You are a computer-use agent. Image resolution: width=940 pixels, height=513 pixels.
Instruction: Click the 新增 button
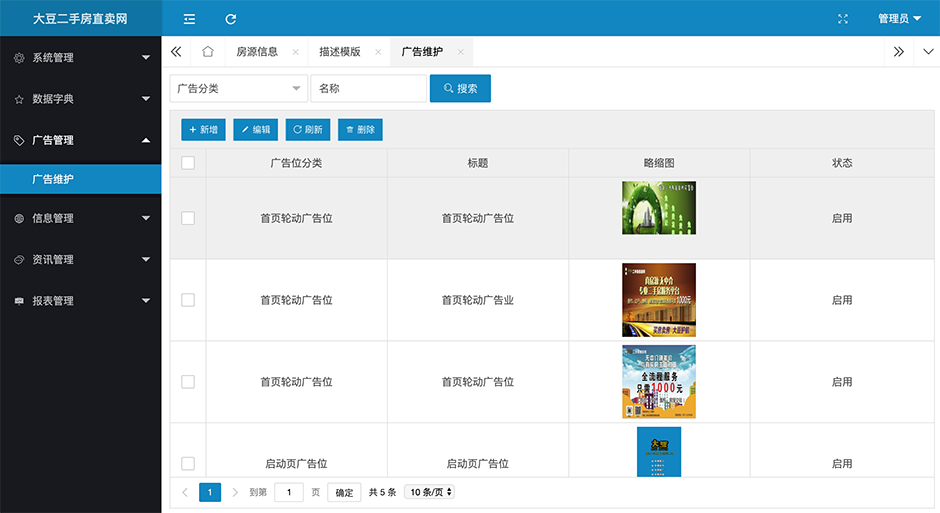pyautogui.click(x=203, y=130)
